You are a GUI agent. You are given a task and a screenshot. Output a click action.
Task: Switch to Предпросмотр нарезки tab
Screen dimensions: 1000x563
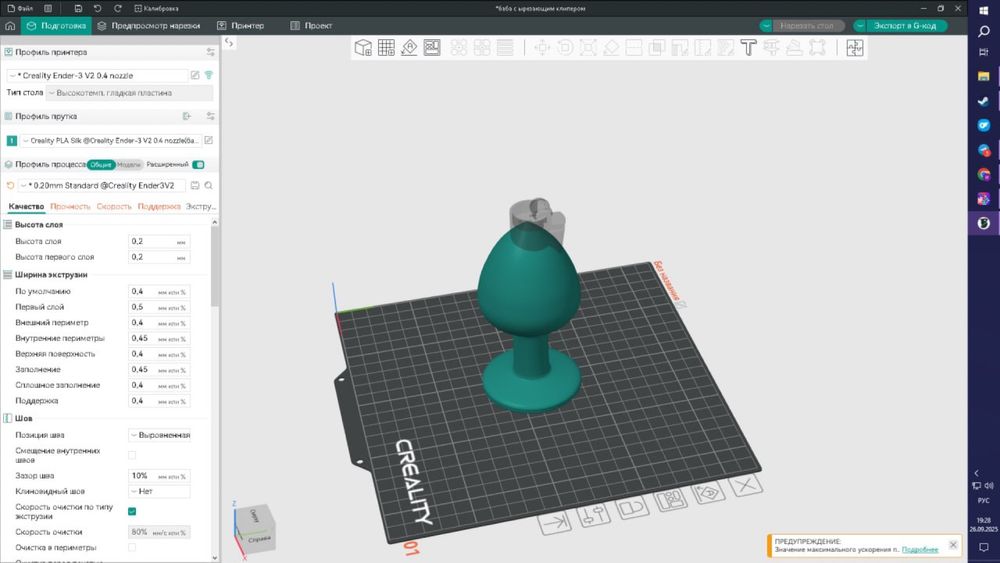[149, 26]
